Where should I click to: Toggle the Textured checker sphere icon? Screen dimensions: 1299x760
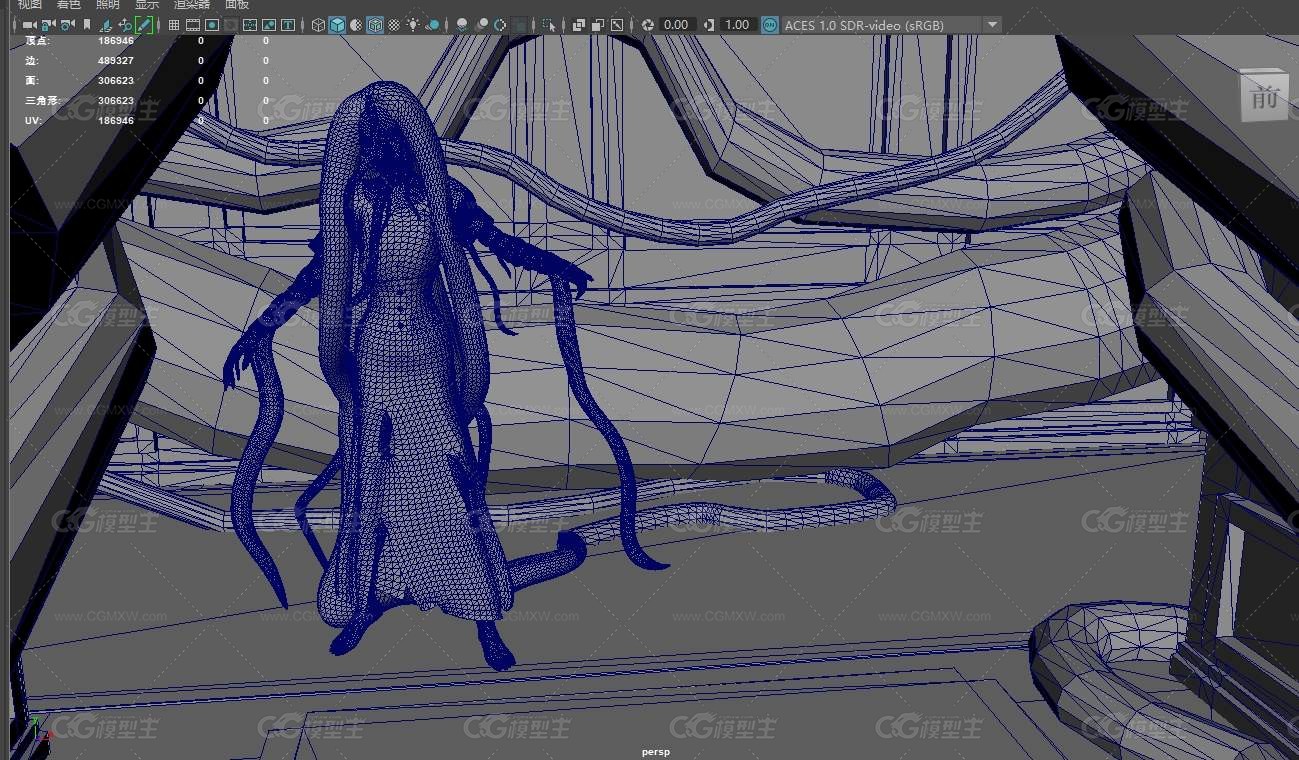[x=394, y=25]
